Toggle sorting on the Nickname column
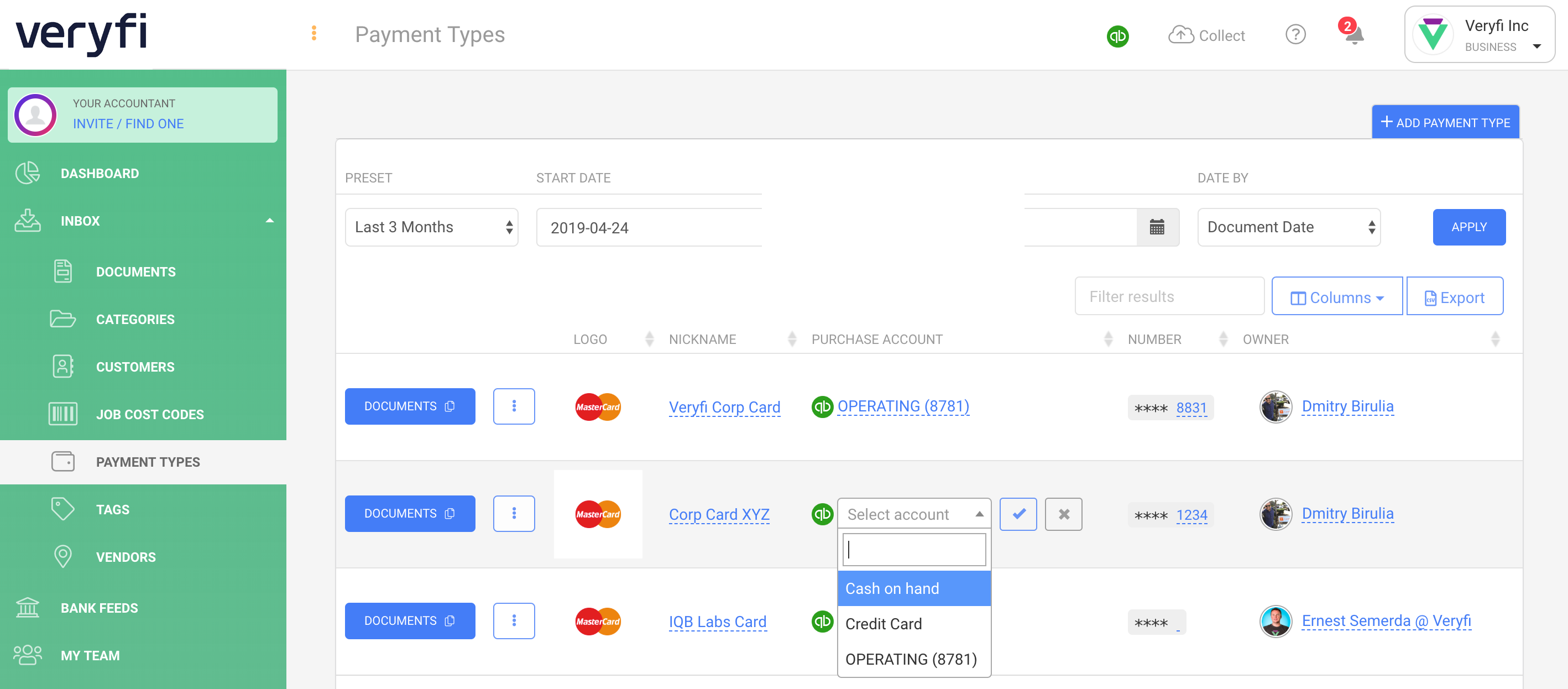Screen dimensions: 1568x689 [x=791, y=339]
